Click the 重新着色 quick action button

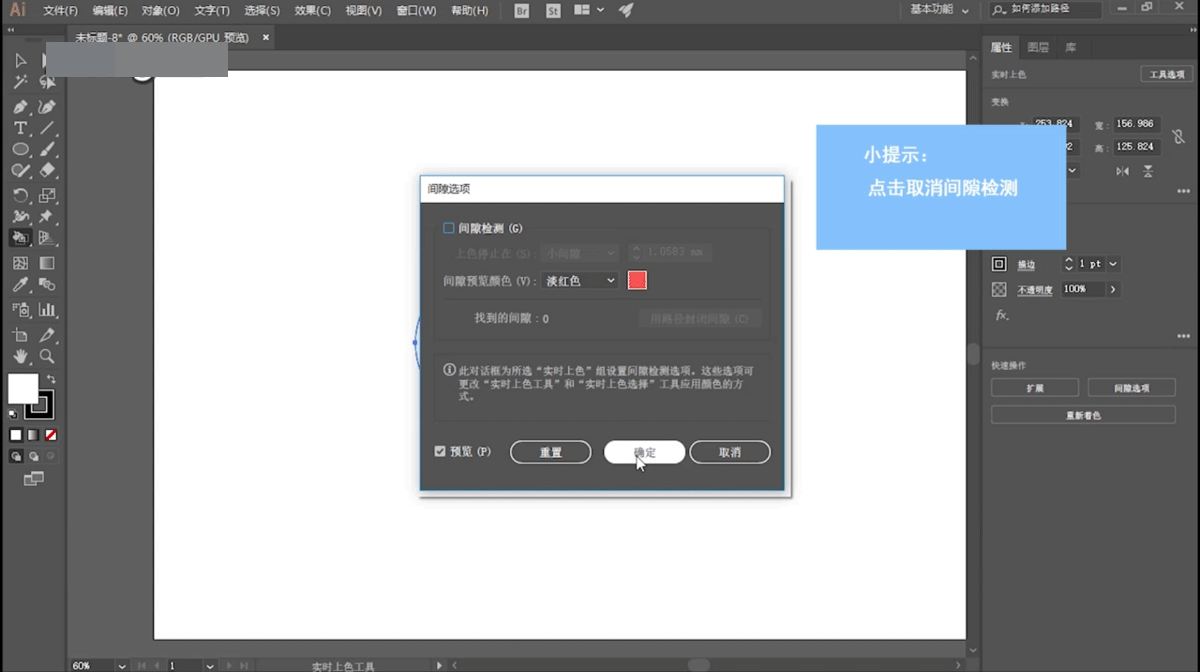1083,414
